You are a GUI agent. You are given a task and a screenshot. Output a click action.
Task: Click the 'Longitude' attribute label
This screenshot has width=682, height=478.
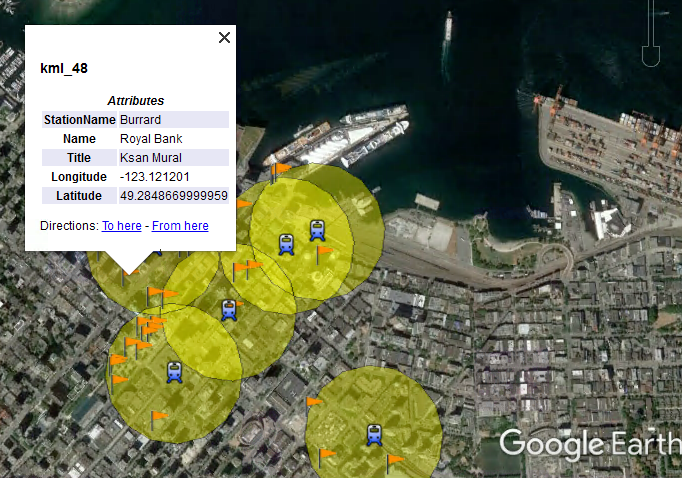[x=79, y=177]
